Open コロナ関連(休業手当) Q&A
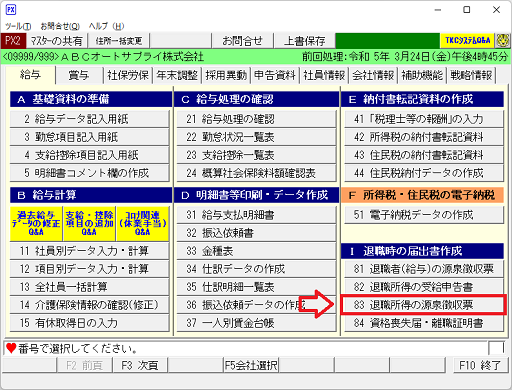512x390 pixels. coord(142,224)
